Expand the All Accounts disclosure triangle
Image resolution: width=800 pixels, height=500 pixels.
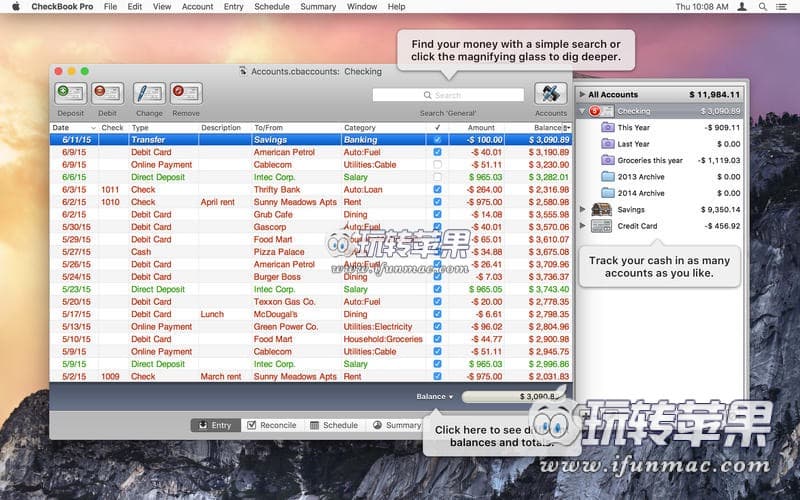coord(582,94)
